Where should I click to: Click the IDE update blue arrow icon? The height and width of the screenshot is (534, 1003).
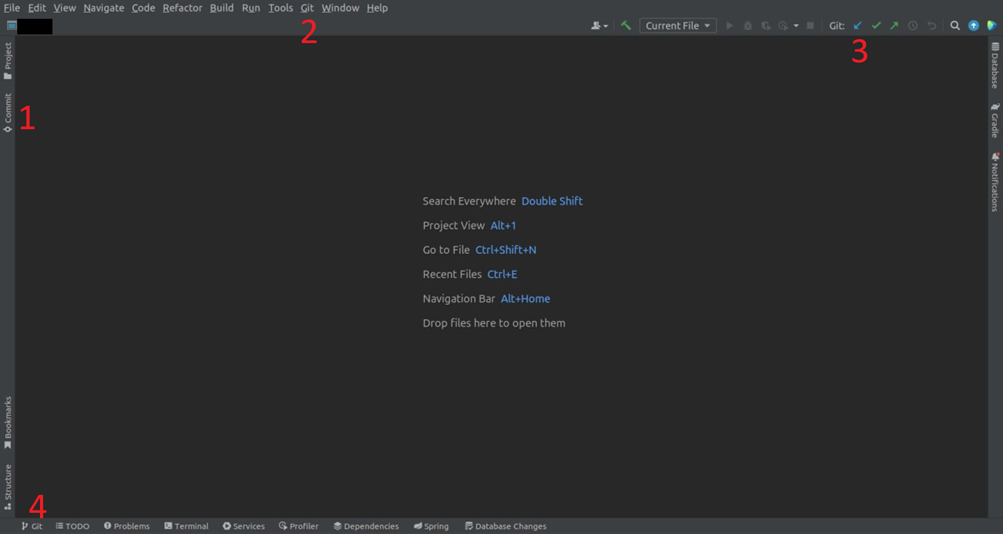(x=973, y=26)
